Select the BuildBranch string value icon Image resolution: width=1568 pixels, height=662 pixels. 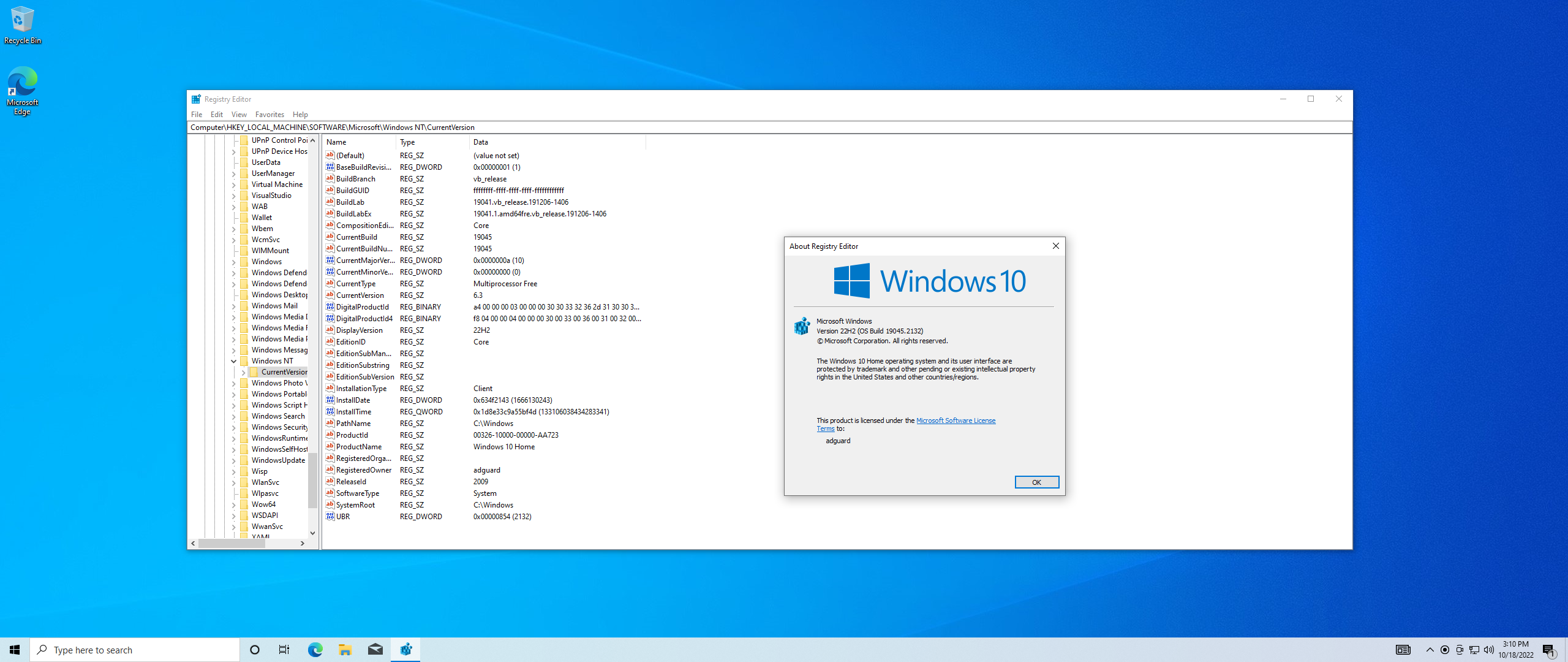(330, 178)
